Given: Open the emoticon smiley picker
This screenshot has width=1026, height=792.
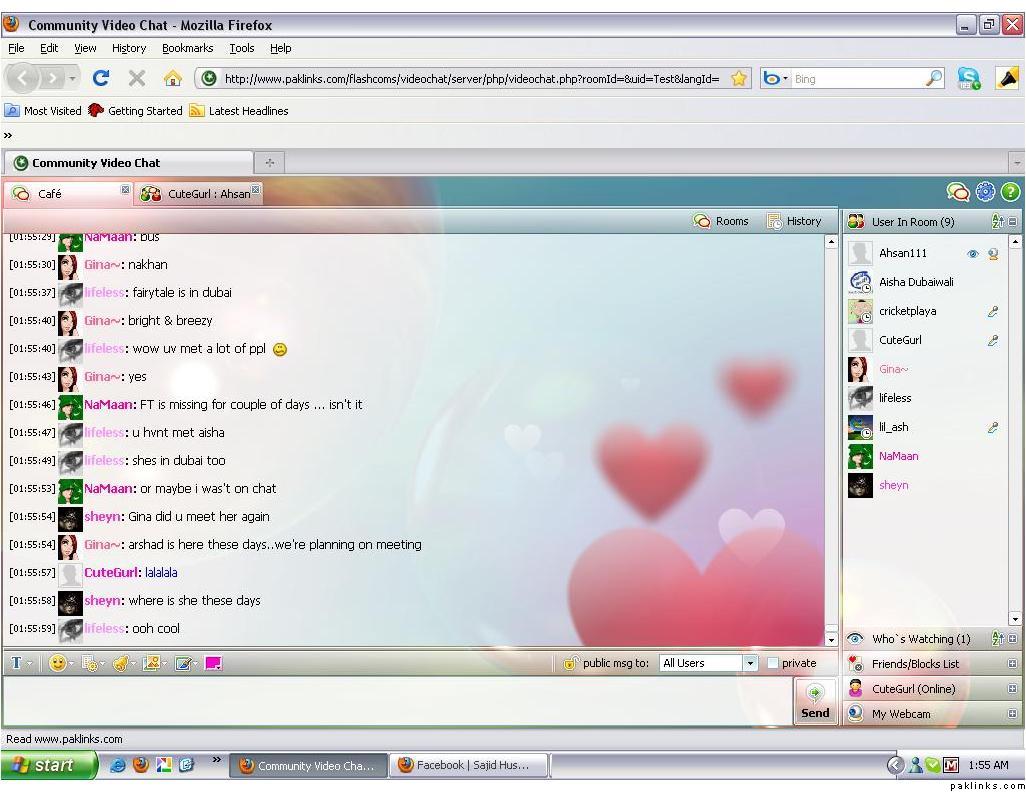Looking at the screenshot, I should click(x=58, y=663).
